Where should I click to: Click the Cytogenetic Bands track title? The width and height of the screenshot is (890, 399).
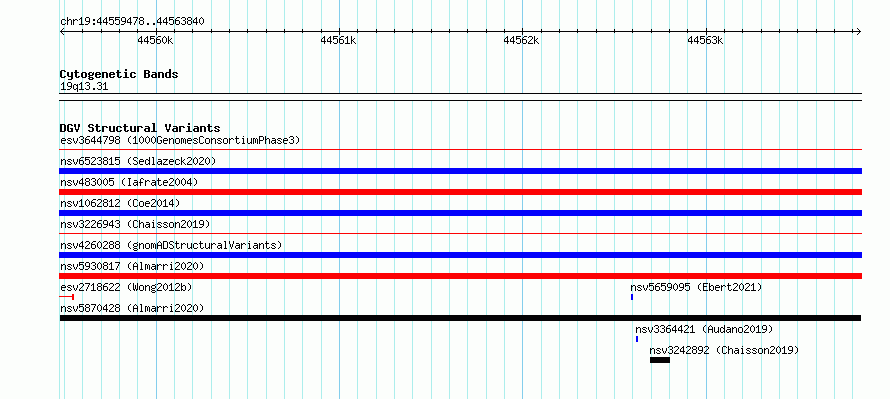pos(119,74)
